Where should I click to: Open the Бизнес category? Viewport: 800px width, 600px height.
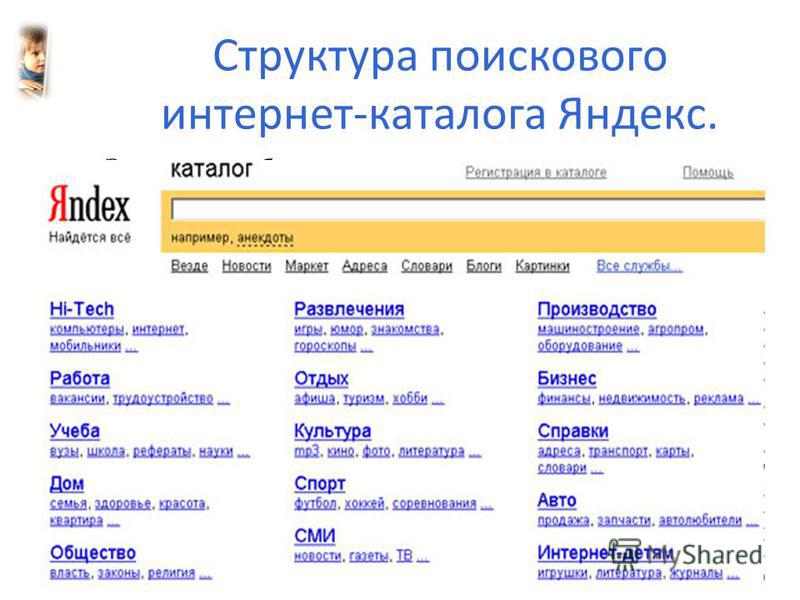567,379
